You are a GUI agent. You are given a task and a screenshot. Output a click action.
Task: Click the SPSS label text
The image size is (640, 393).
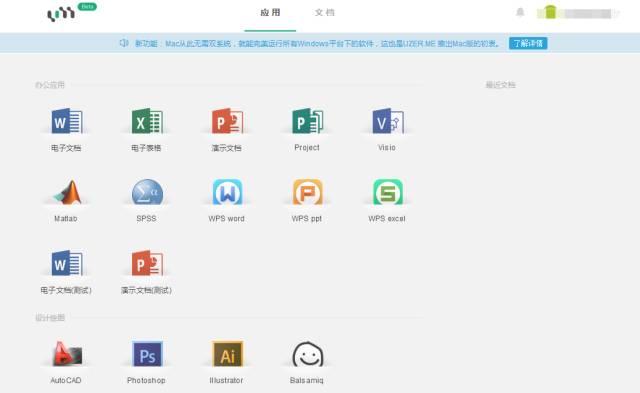coord(146,219)
